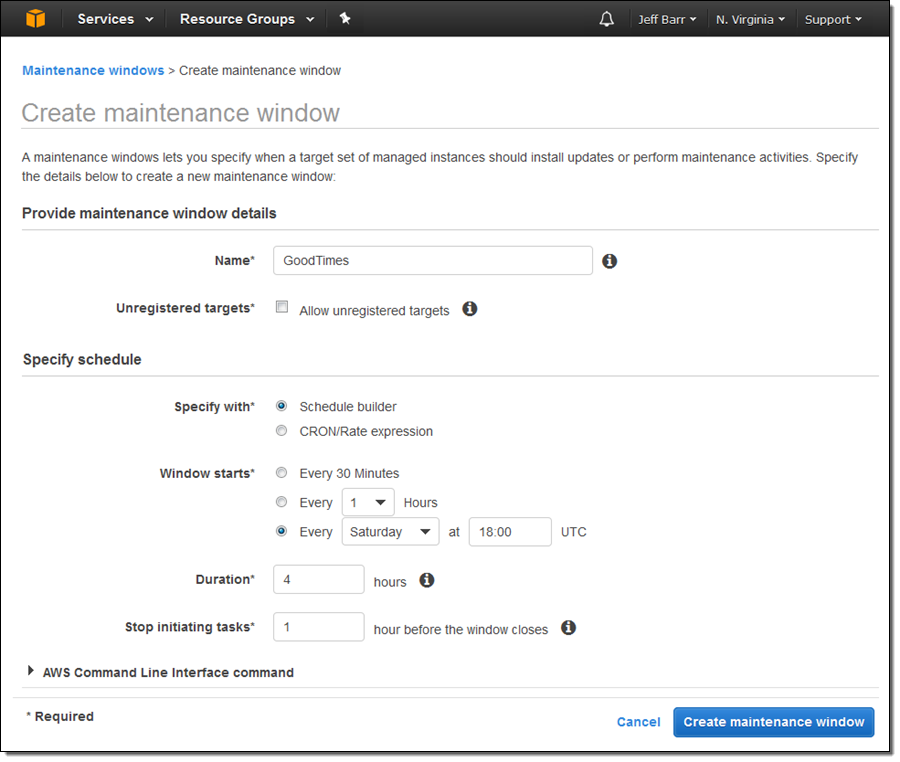Click the Cancel link
Image resolution: width=900 pixels, height=762 pixels.
(x=638, y=722)
